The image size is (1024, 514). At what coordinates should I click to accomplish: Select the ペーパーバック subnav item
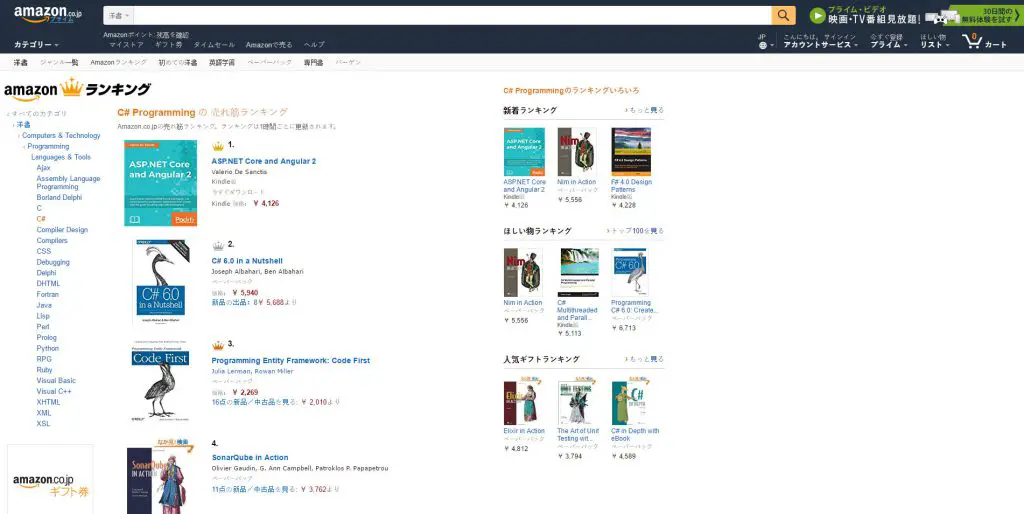[270, 63]
